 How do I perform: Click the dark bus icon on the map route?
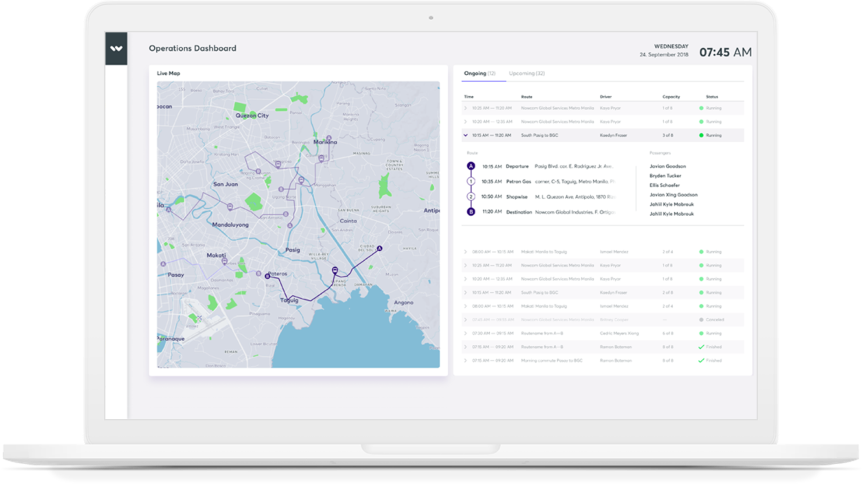pyautogui.click(x=334, y=270)
